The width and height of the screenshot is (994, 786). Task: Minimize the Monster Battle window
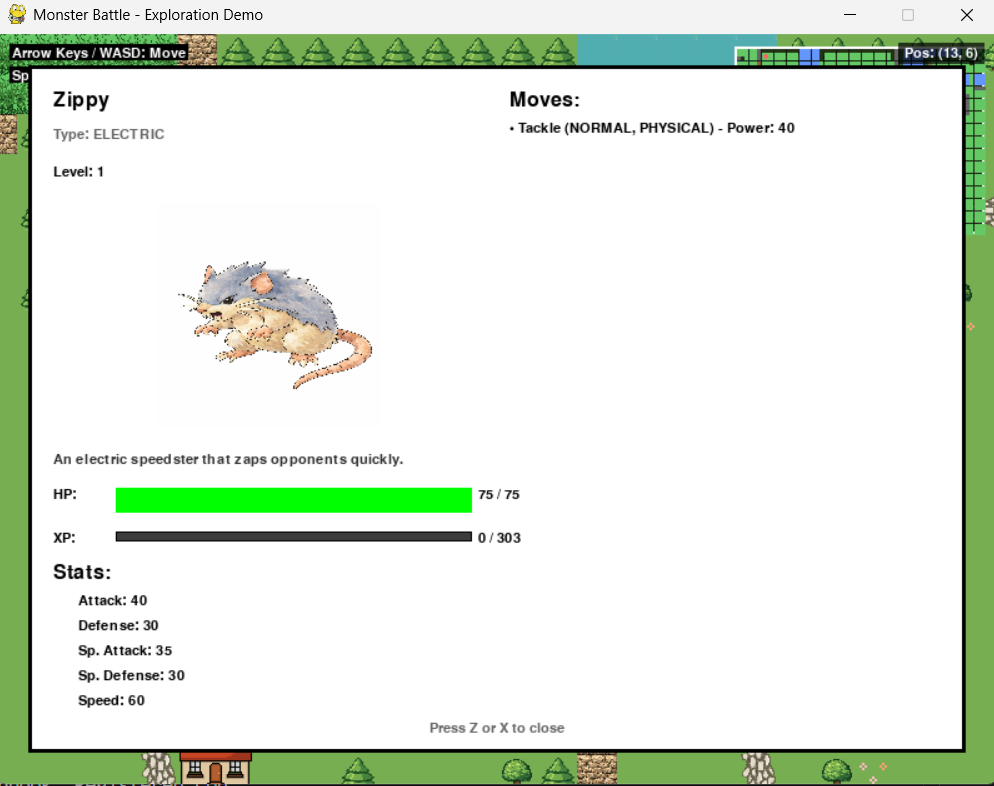pos(850,15)
